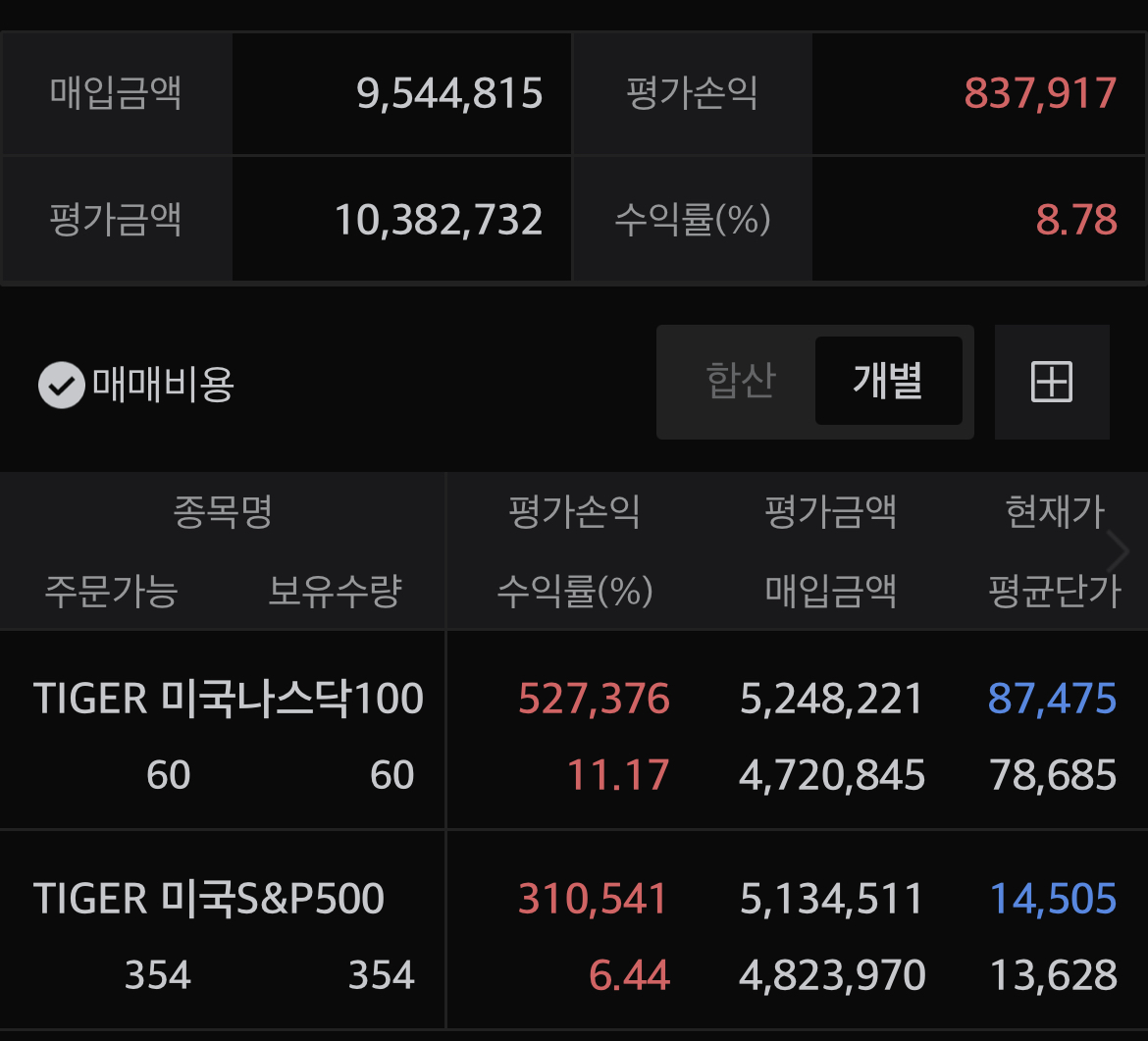
Task: Click total profit value 837,917
Action: click(x=1040, y=94)
